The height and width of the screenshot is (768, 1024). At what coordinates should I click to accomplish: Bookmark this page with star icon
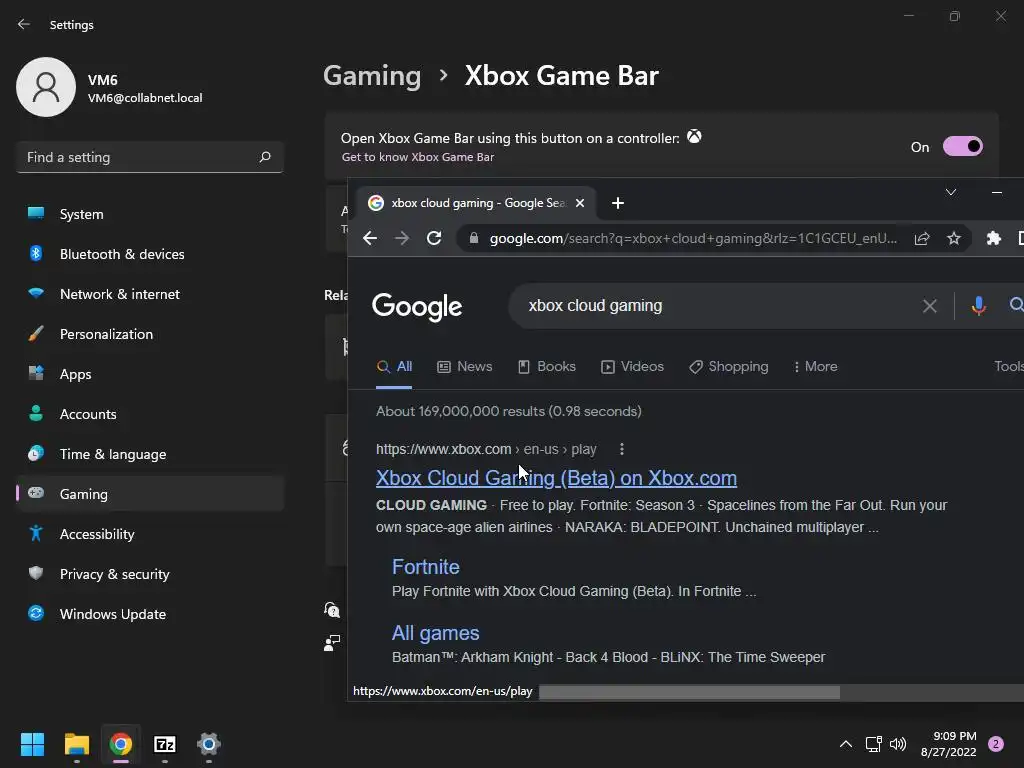coord(954,238)
